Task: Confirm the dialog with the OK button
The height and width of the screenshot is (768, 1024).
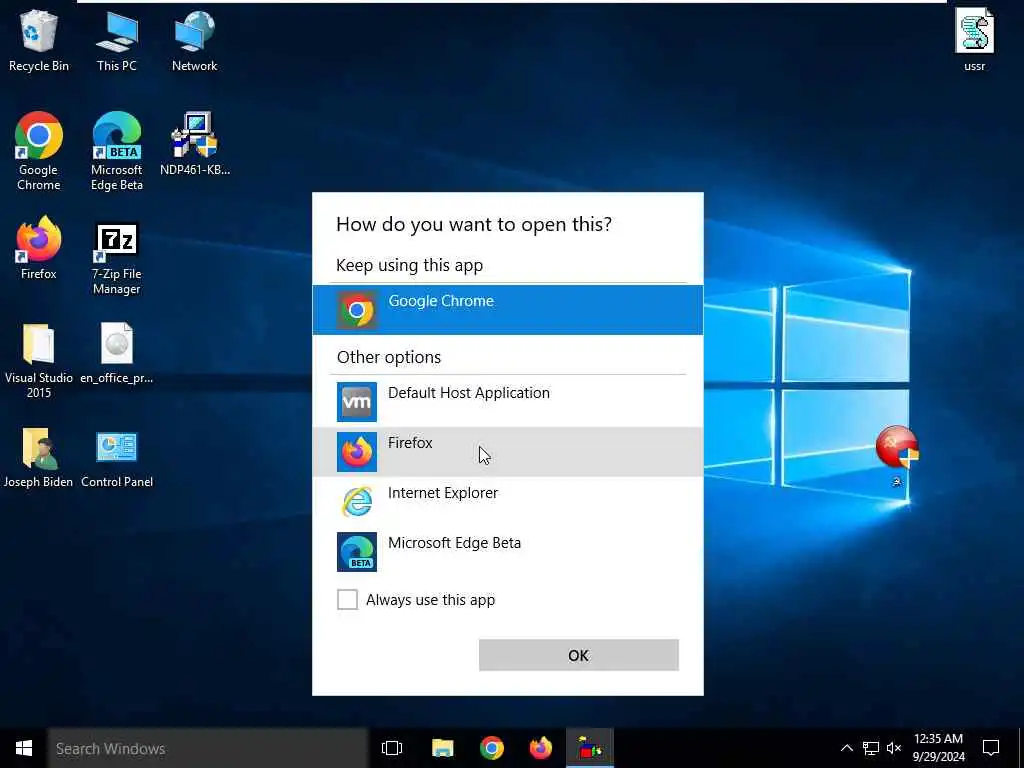Action: click(579, 655)
